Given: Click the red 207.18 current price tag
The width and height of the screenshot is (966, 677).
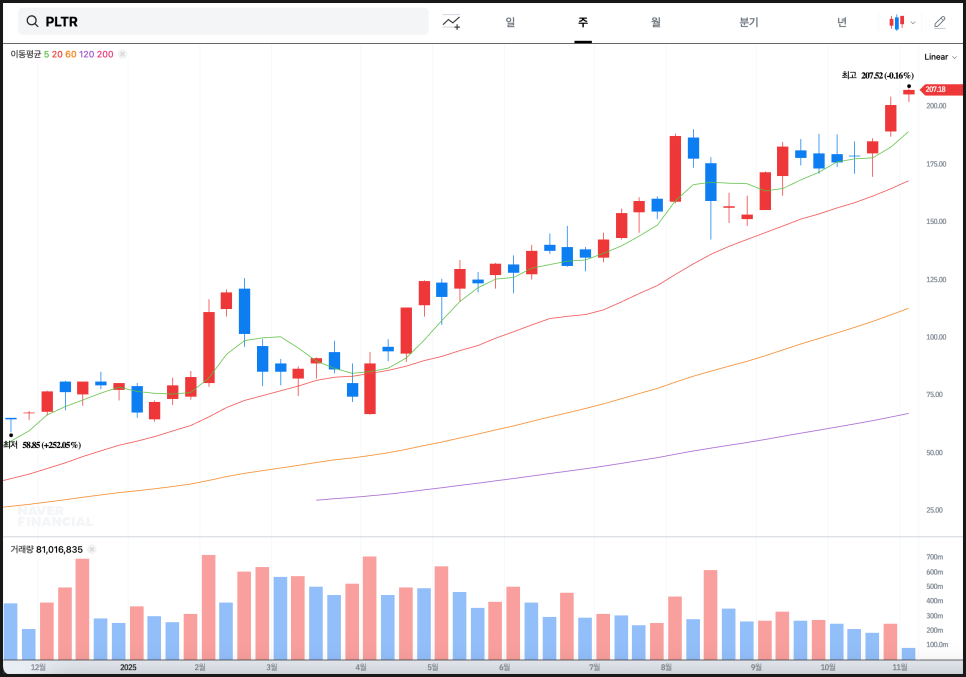Looking at the screenshot, I should point(935,90).
